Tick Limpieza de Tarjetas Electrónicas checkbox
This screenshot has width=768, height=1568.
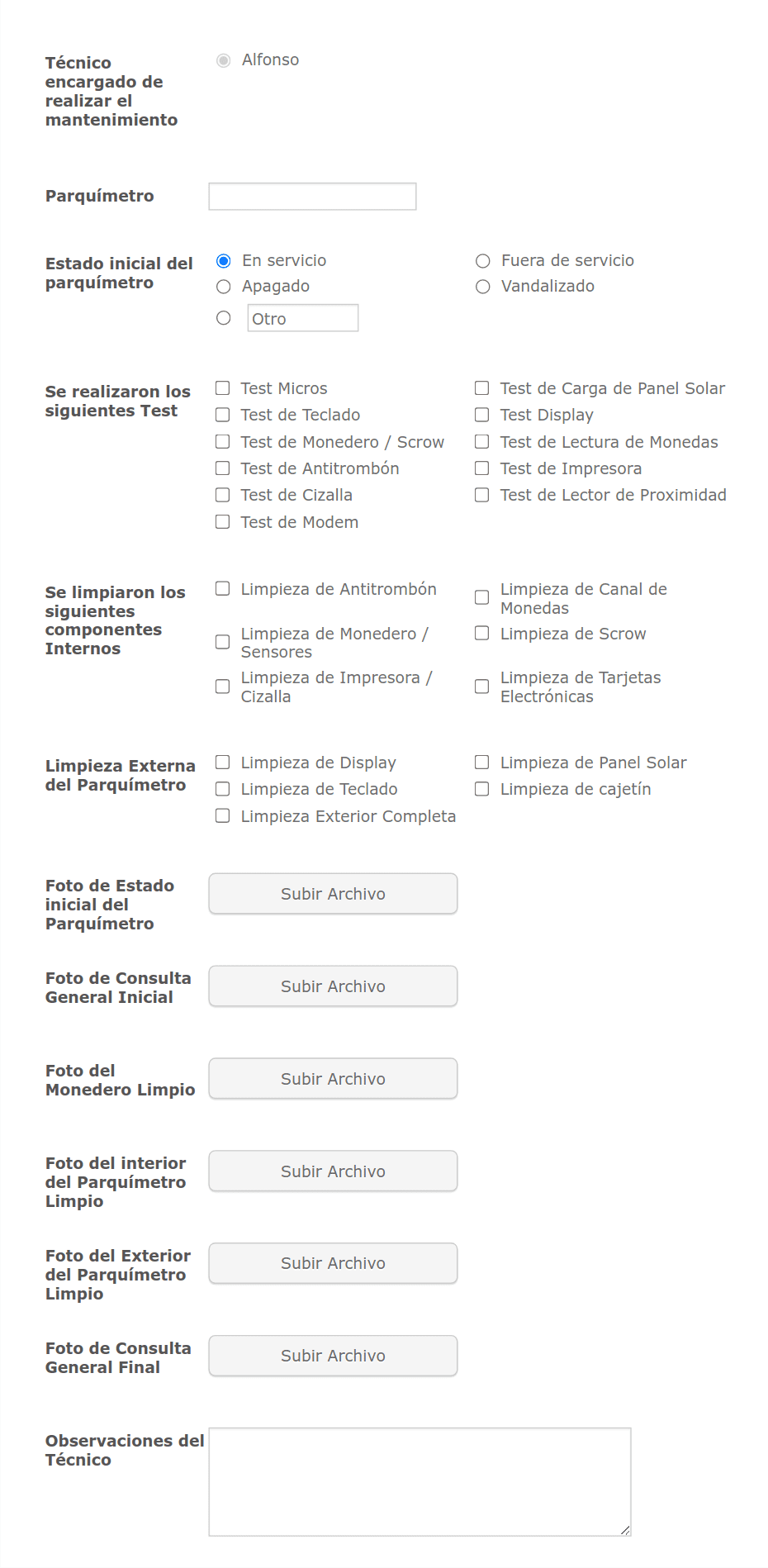(x=482, y=687)
